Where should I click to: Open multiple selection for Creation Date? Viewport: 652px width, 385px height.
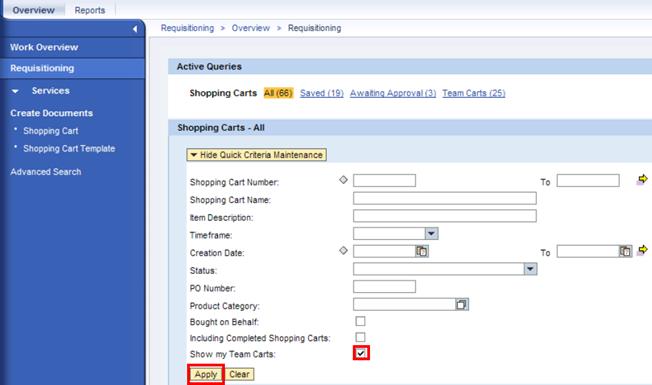[x=642, y=250]
